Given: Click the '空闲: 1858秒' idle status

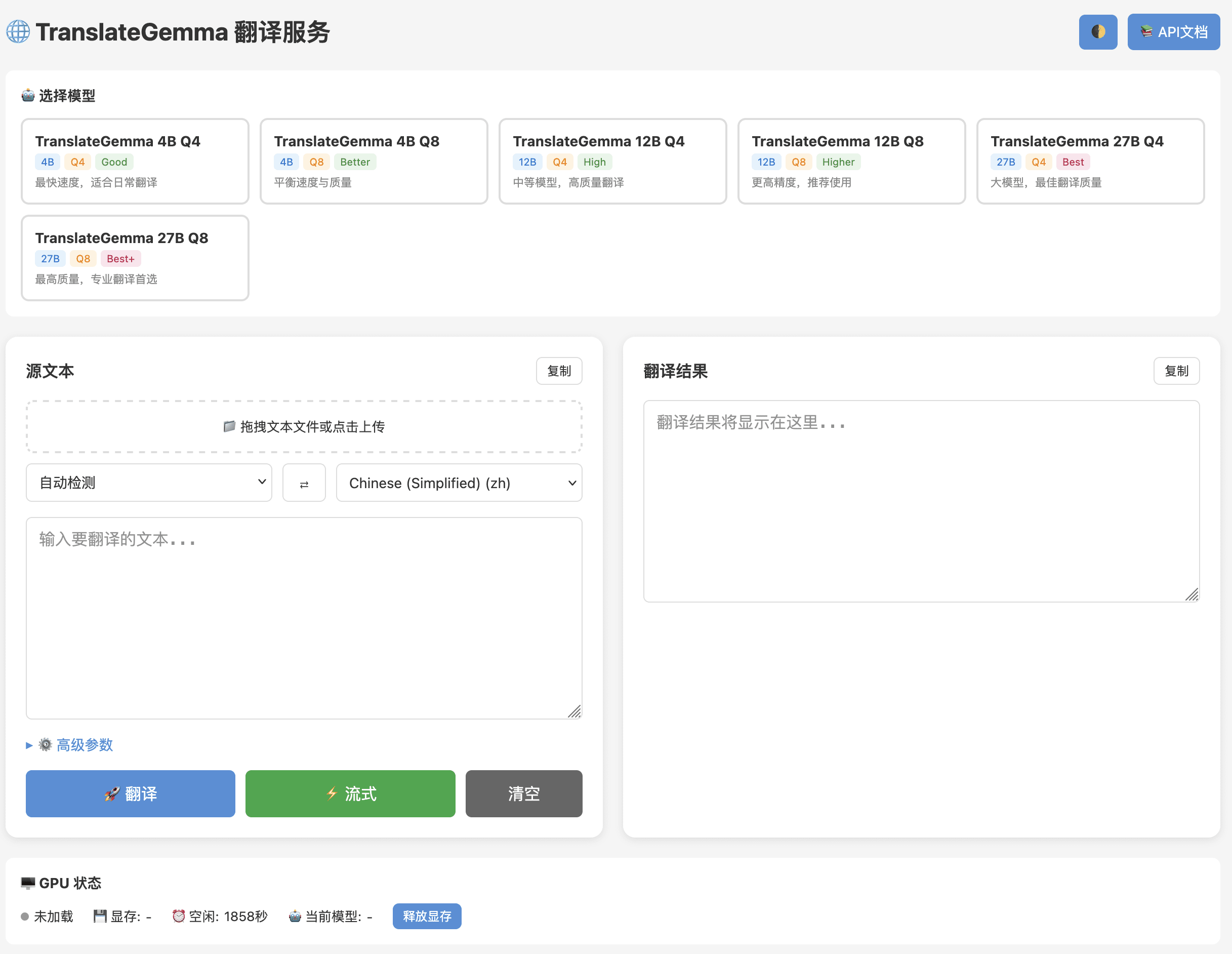Looking at the screenshot, I should coord(220,916).
